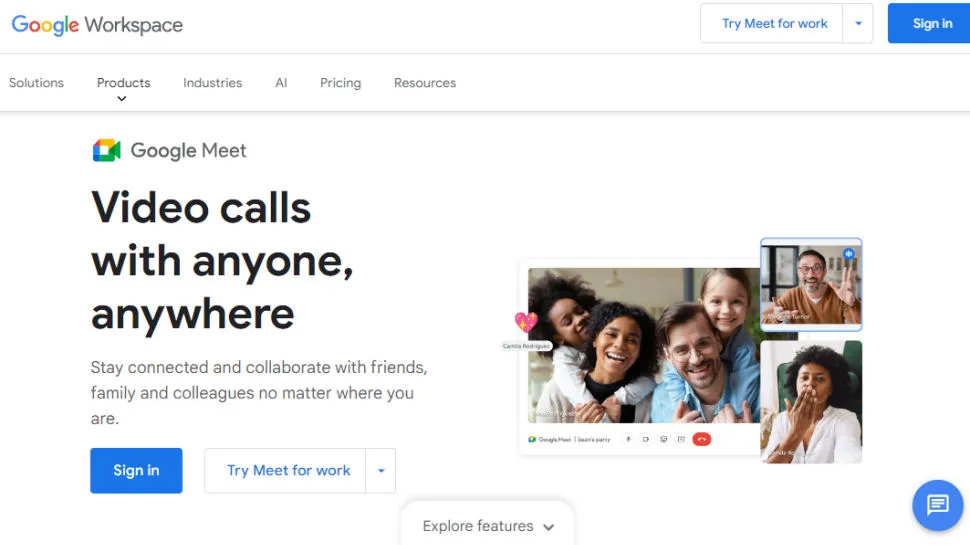This screenshot has width=970, height=545.
Task: Click the Google Meet camera logo icon
Action: [107, 151]
